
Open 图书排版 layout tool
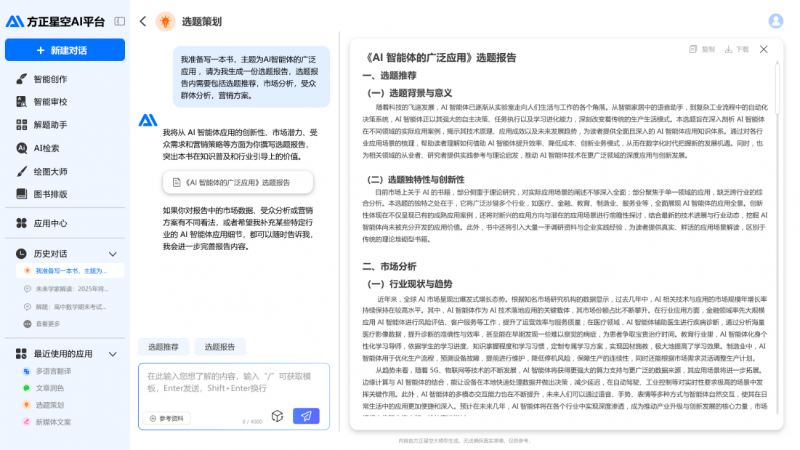(50, 194)
